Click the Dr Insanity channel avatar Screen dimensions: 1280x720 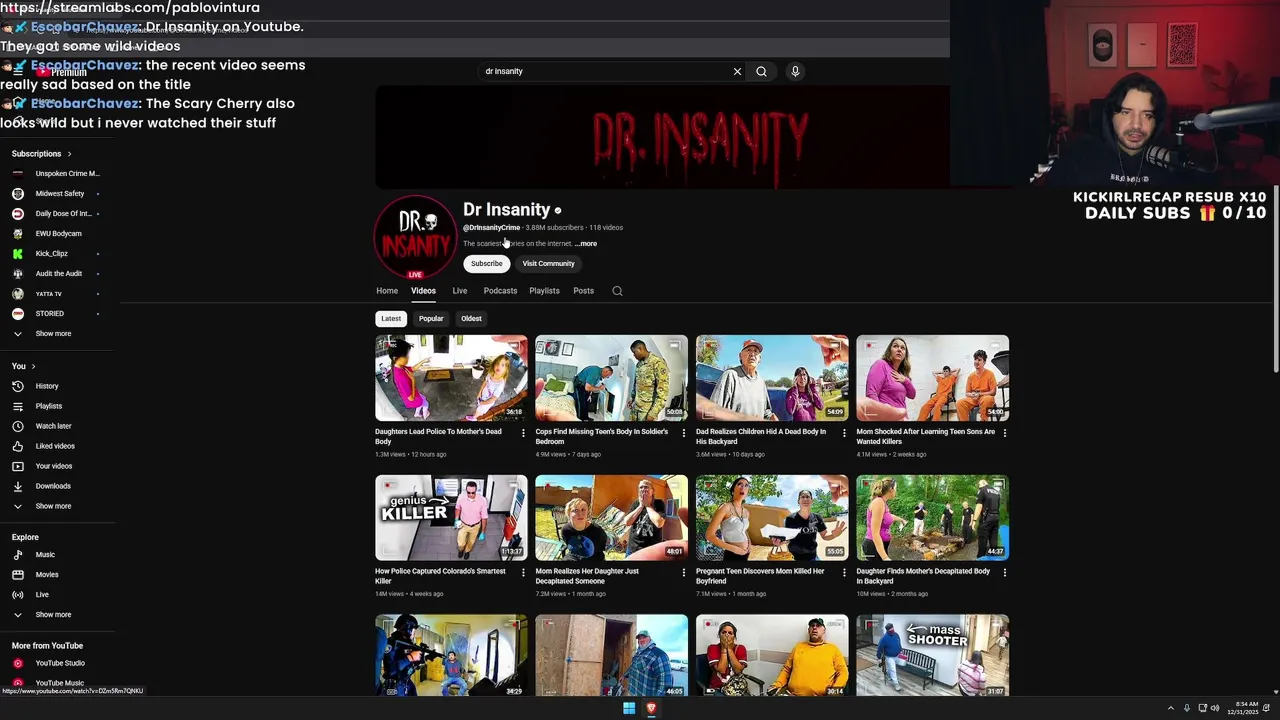tap(415, 237)
